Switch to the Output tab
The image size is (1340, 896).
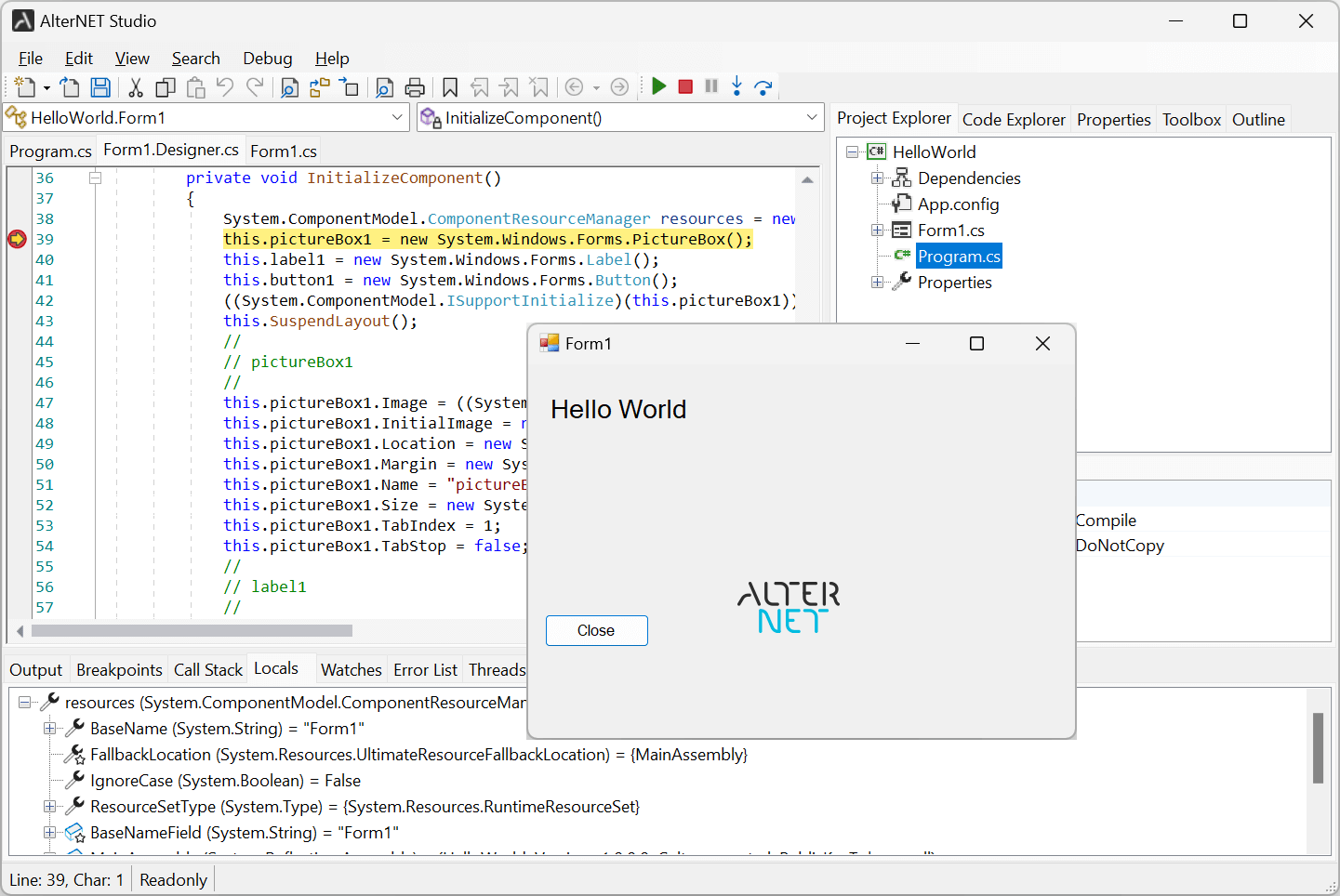pyautogui.click(x=35, y=669)
